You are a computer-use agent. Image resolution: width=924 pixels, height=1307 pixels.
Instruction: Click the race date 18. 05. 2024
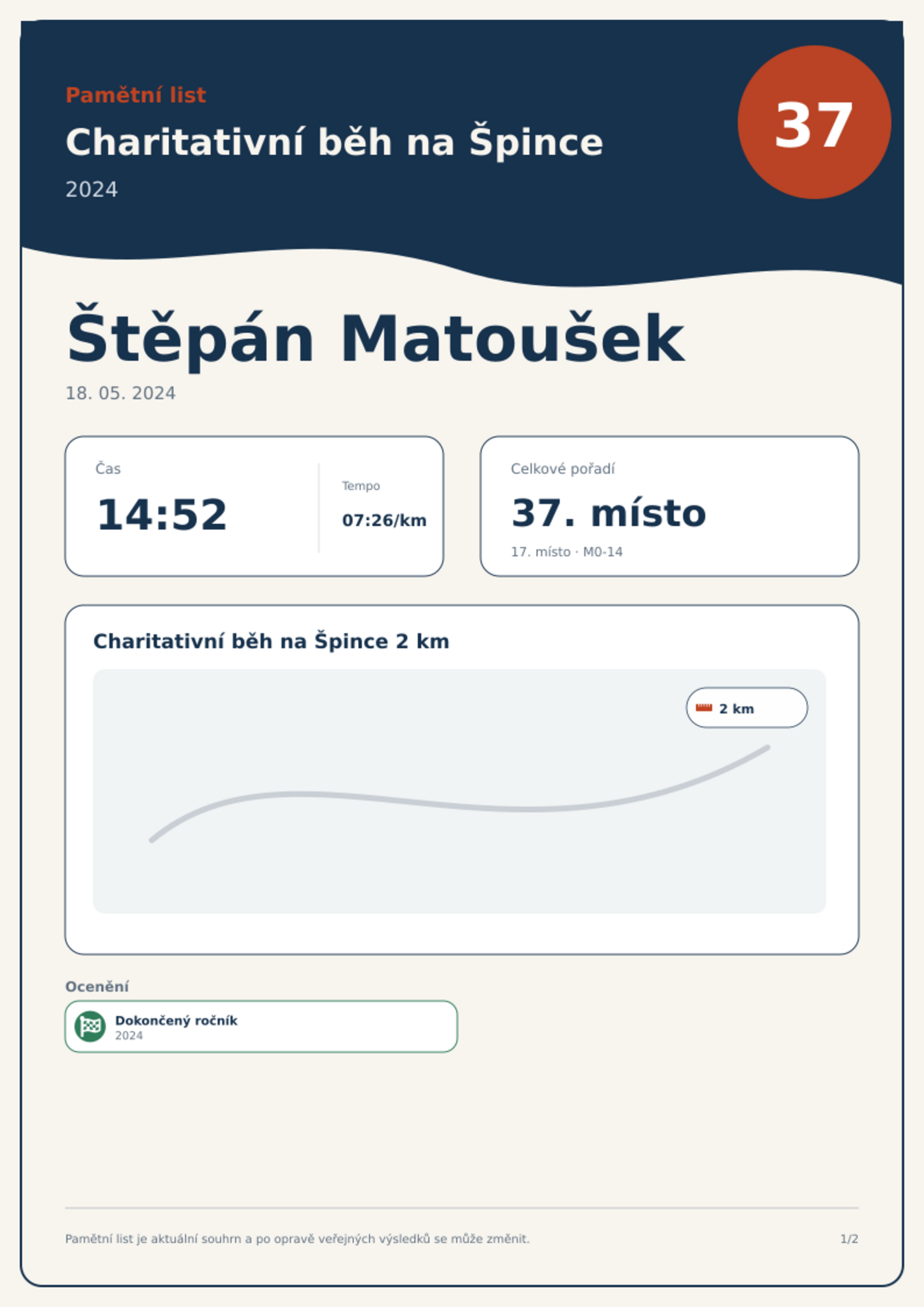tap(120, 393)
